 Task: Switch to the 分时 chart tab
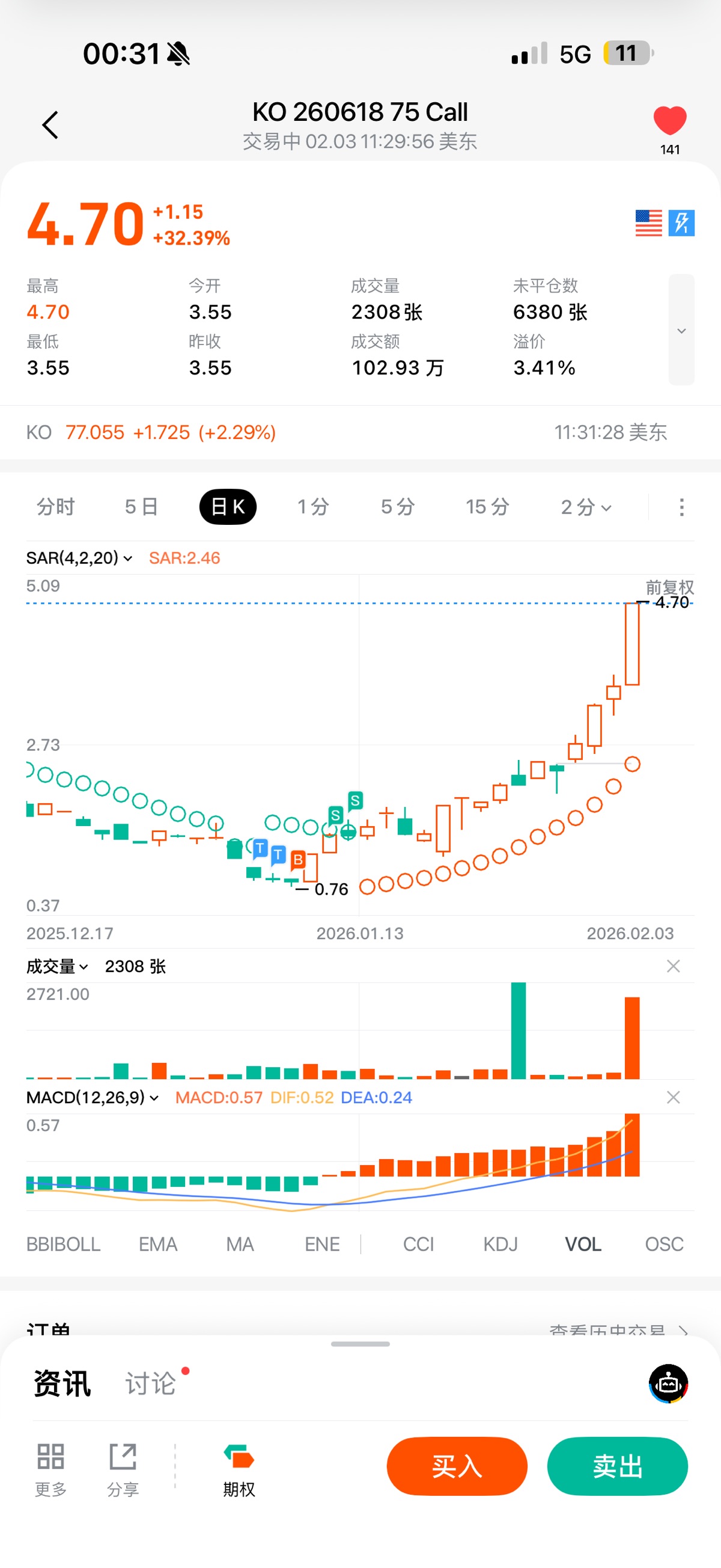pyautogui.click(x=55, y=507)
